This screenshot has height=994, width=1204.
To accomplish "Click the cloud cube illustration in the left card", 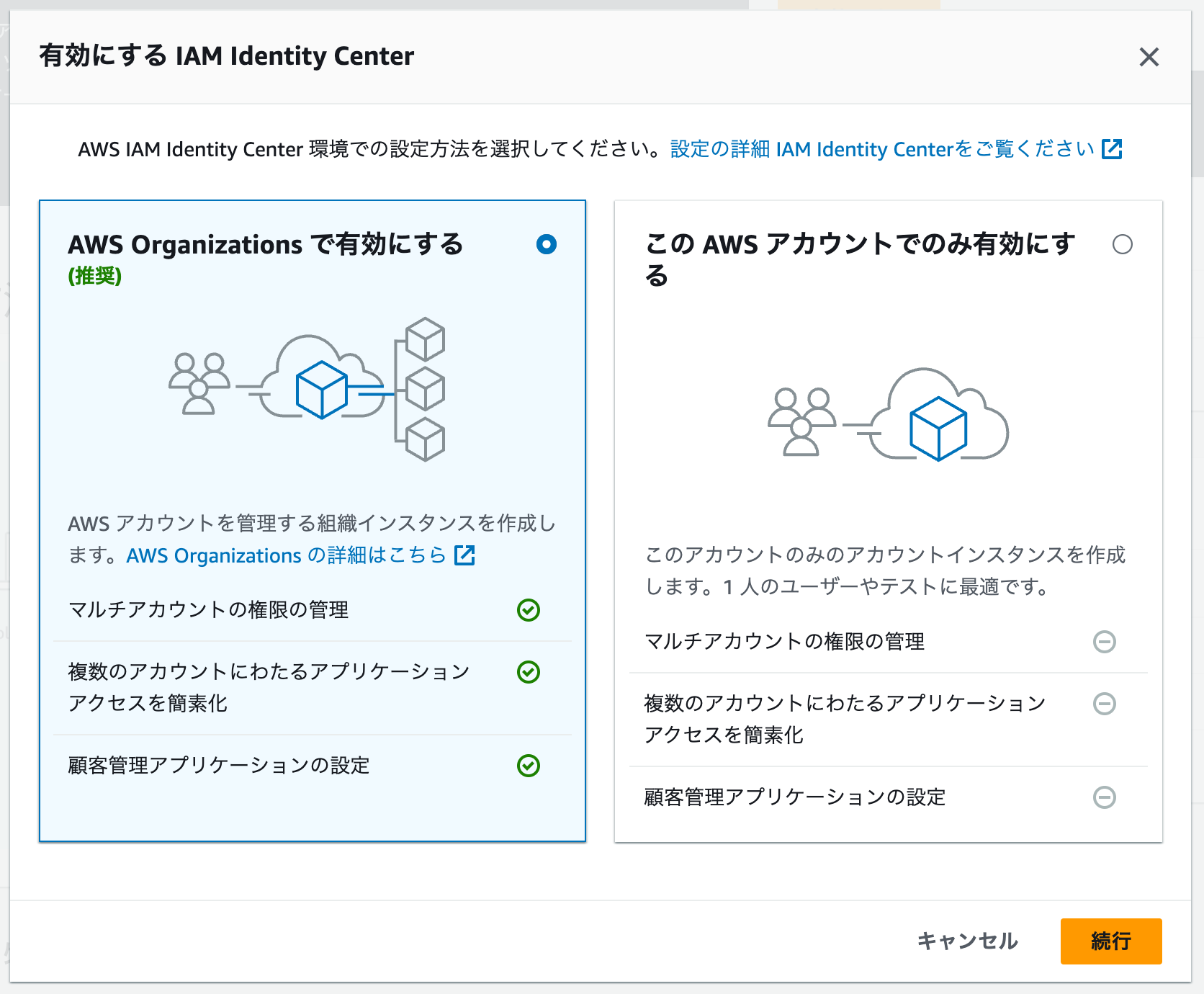I will click(322, 390).
